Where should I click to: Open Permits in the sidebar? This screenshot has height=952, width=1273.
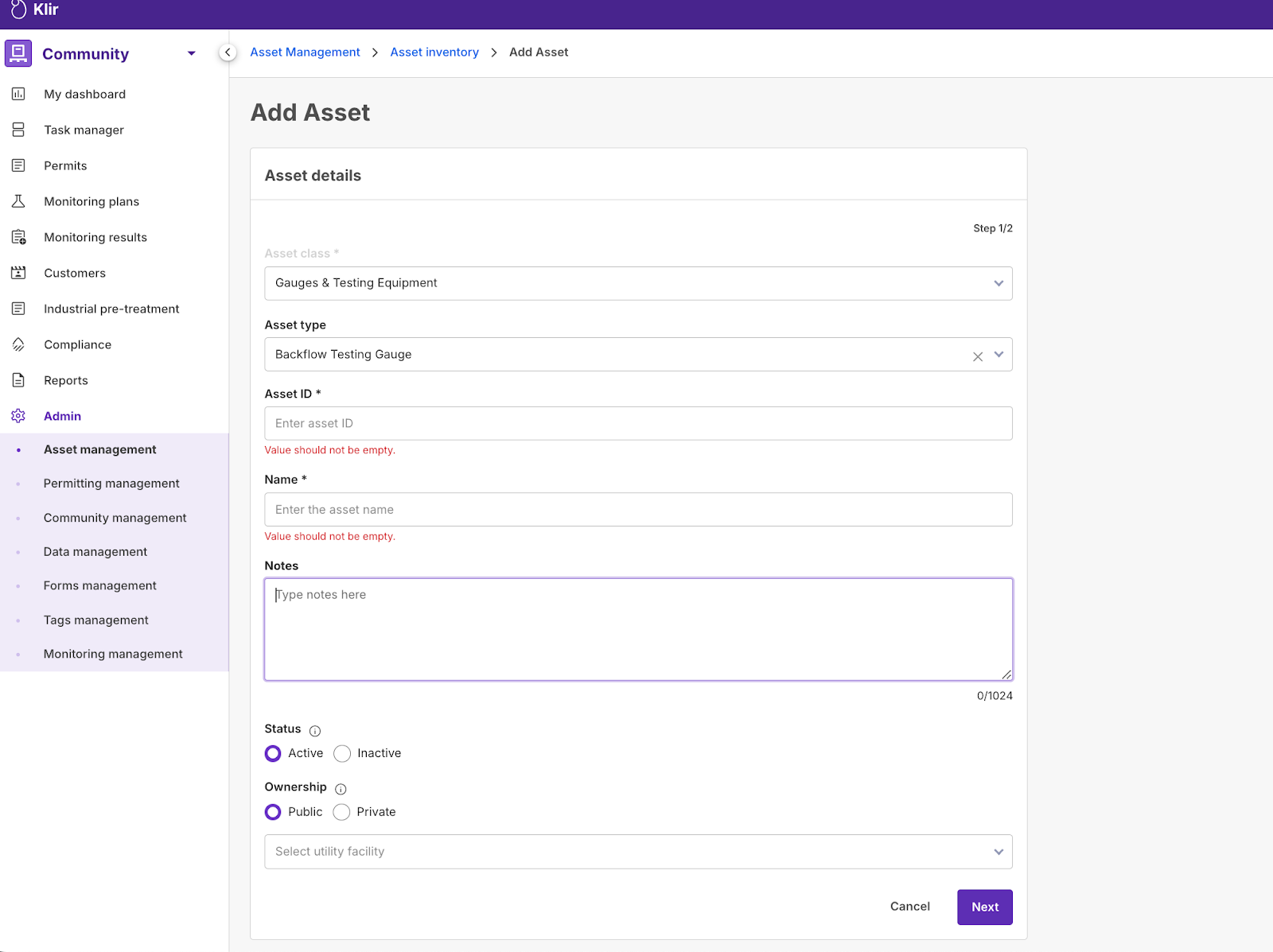click(x=65, y=165)
